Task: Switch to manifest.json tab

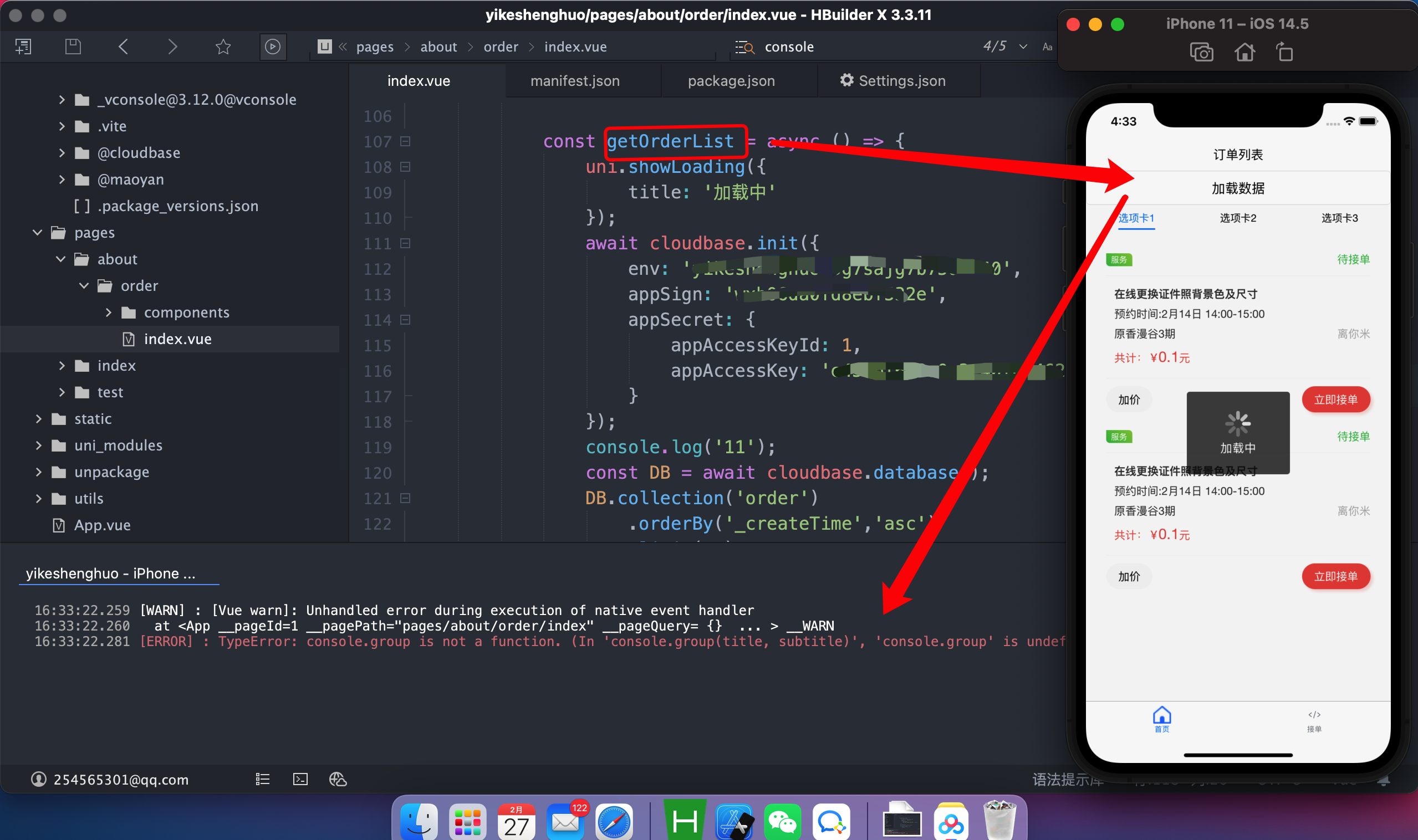Action: (575, 81)
